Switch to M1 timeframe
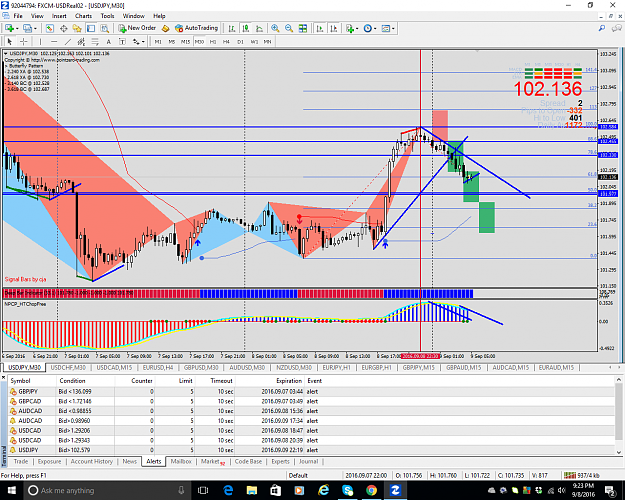625x500 pixels. click(x=158, y=41)
